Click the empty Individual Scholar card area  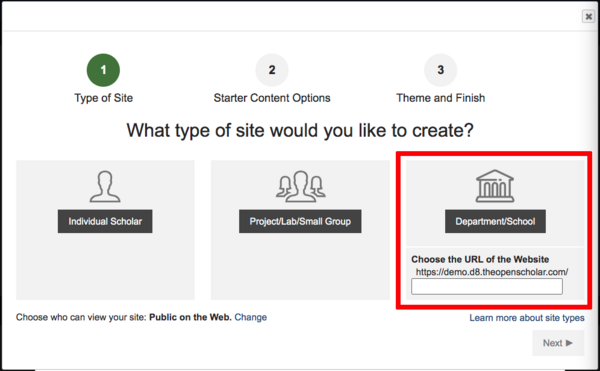point(105,267)
